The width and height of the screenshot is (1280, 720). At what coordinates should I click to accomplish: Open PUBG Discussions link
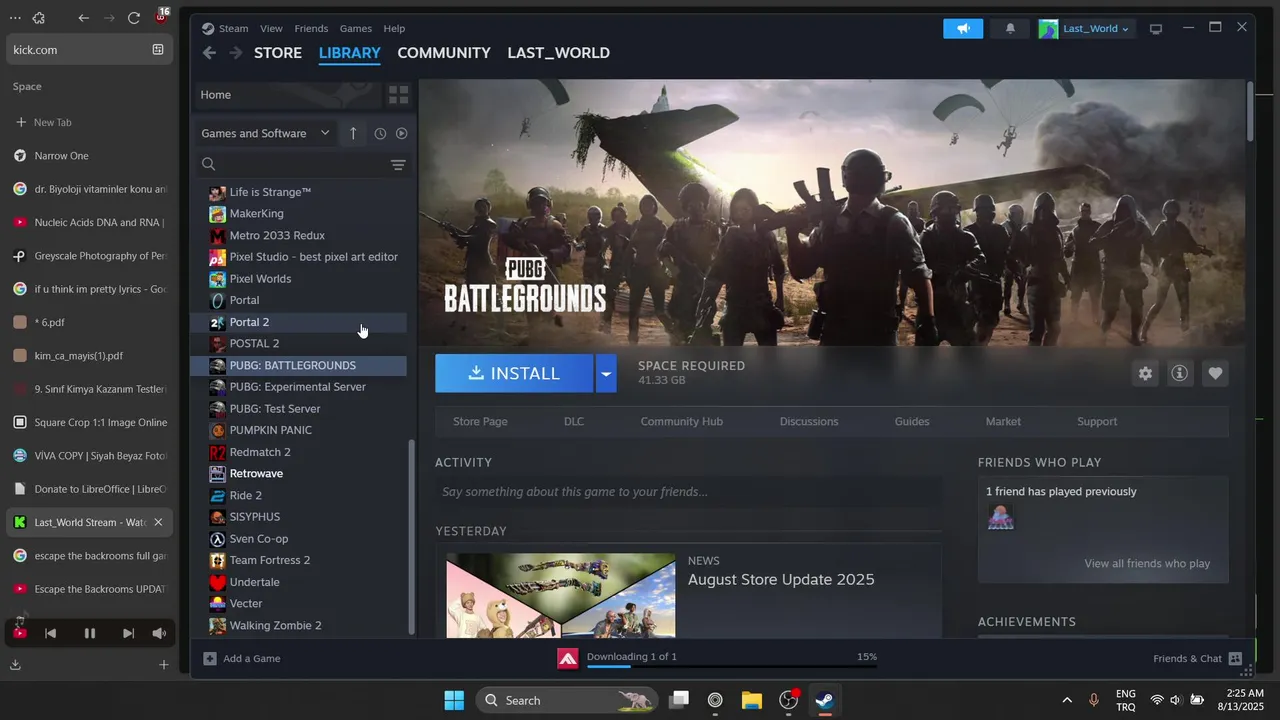(x=809, y=421)
